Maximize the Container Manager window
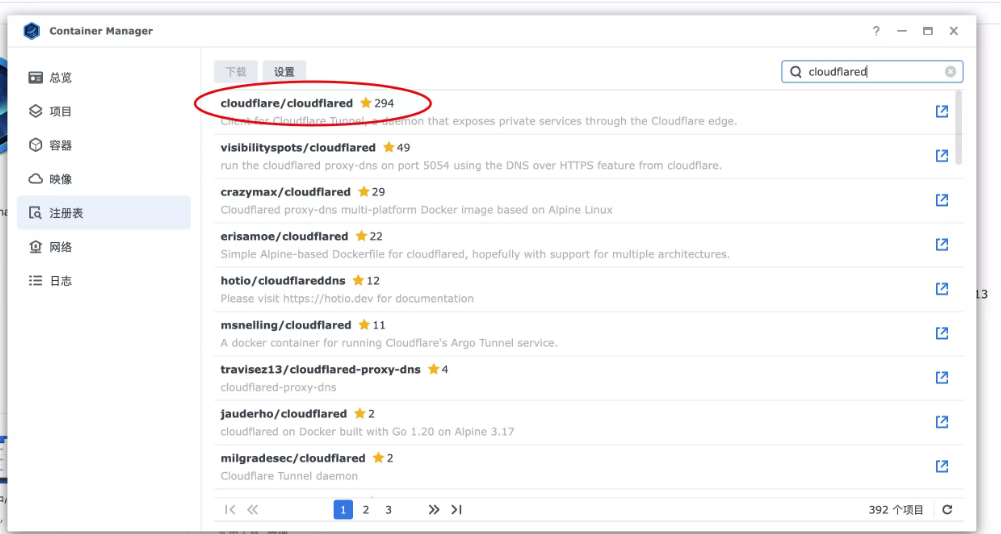Image resolution: width=1001 pixels, height=534 pixels. coord(928,31)
